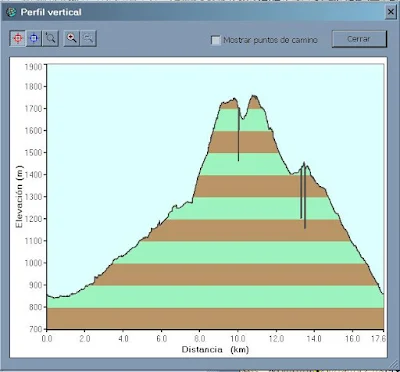The height and width of the screenshot is (372, 400).
Task: Click the Cerrar button
Action: point(359,39)
